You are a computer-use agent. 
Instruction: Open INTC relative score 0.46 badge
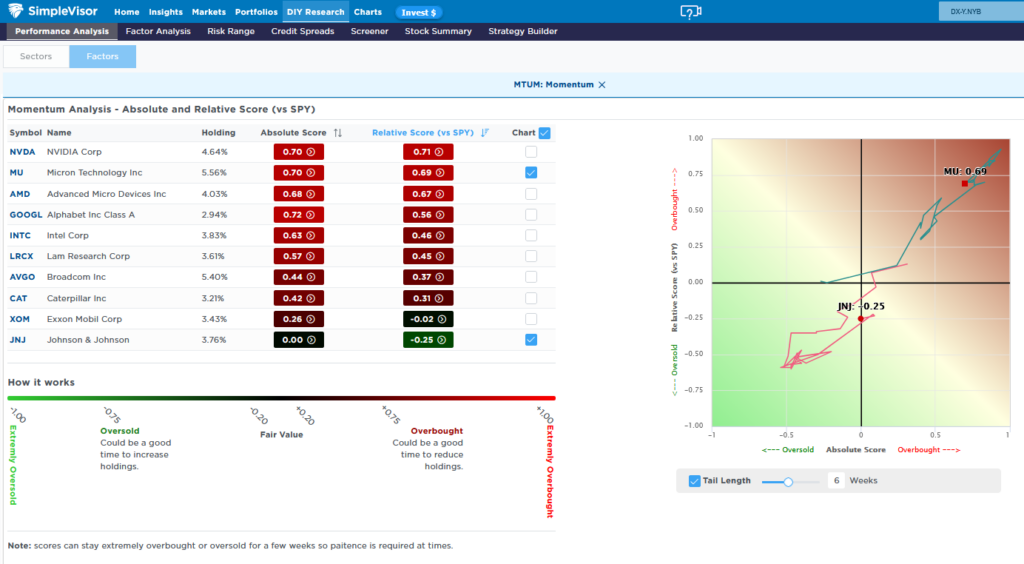(x=428, y=236)
